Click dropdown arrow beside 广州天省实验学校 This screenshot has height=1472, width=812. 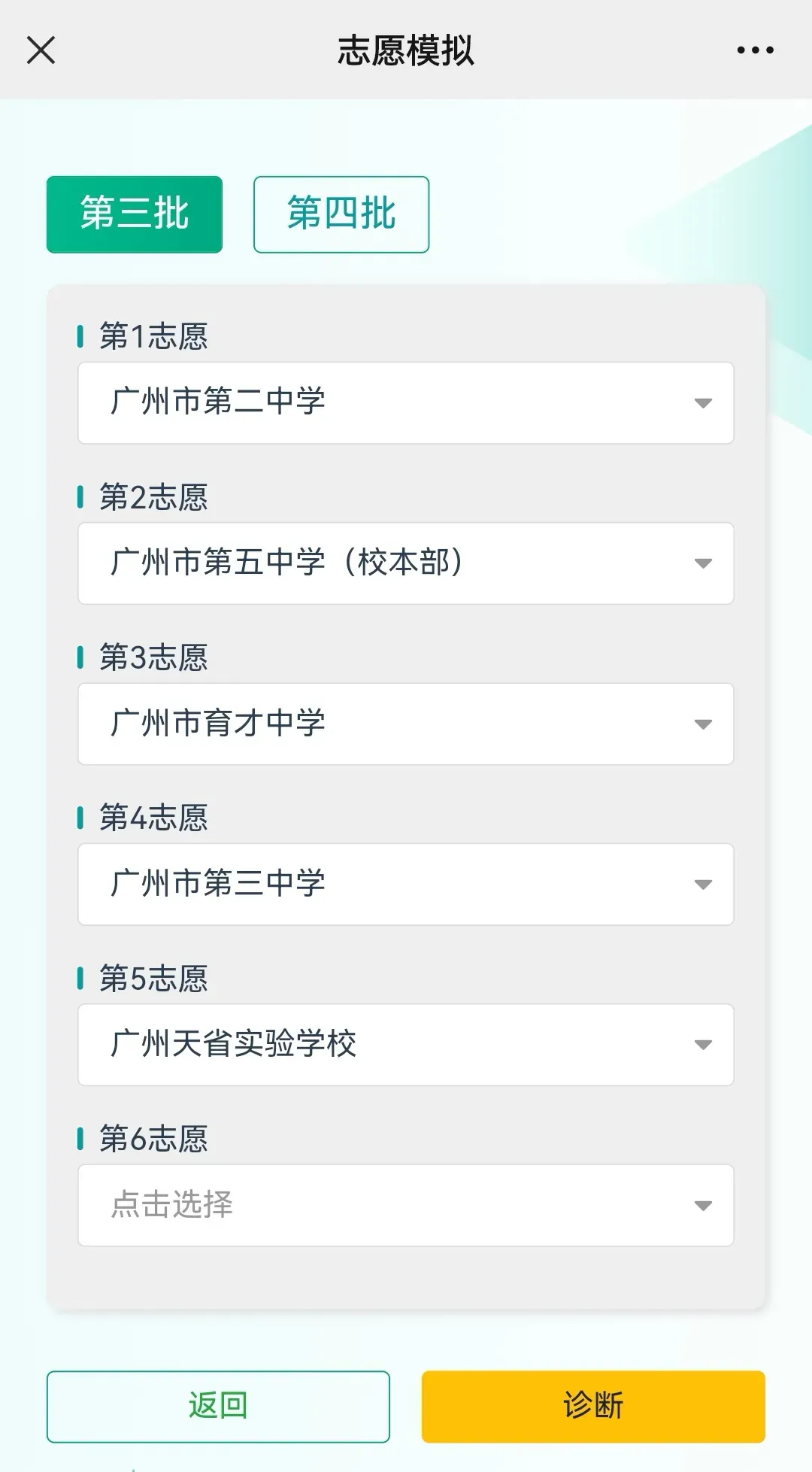pyautogui.click(x=703, y=1045)
